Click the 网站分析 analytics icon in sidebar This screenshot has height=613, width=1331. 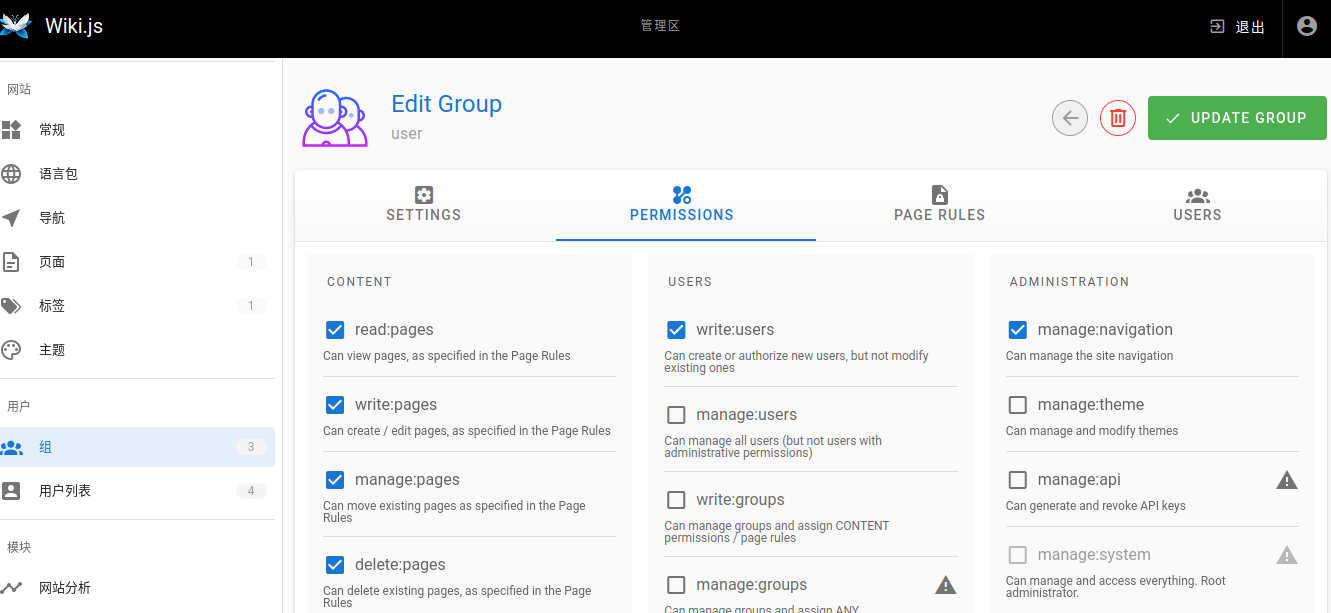(x=12, y=588)
